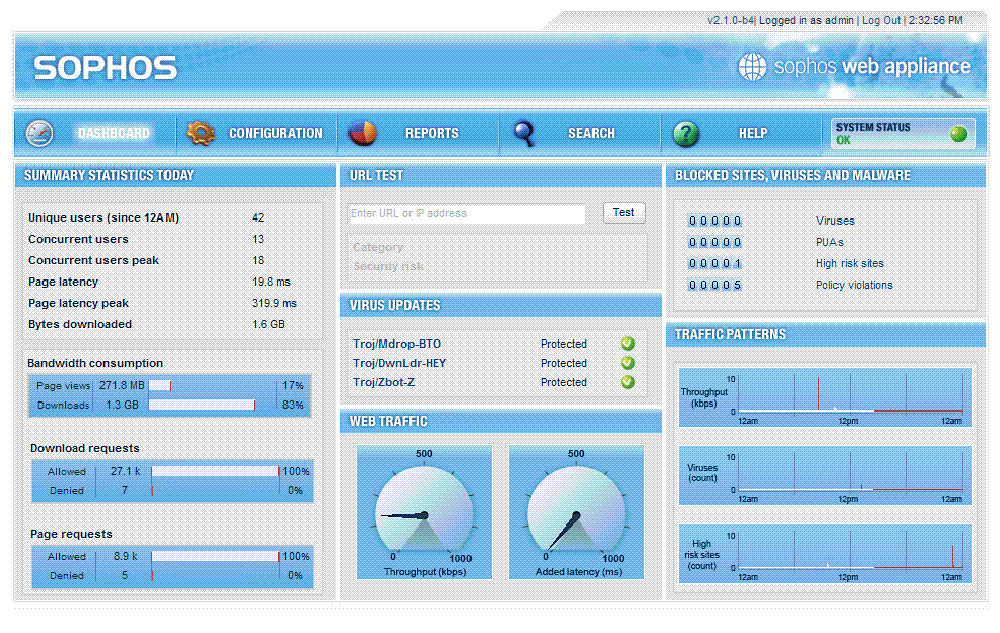Click the PUAs blocked label
1000x633 pixels.
pyautogui.click(x=829, y=242)
